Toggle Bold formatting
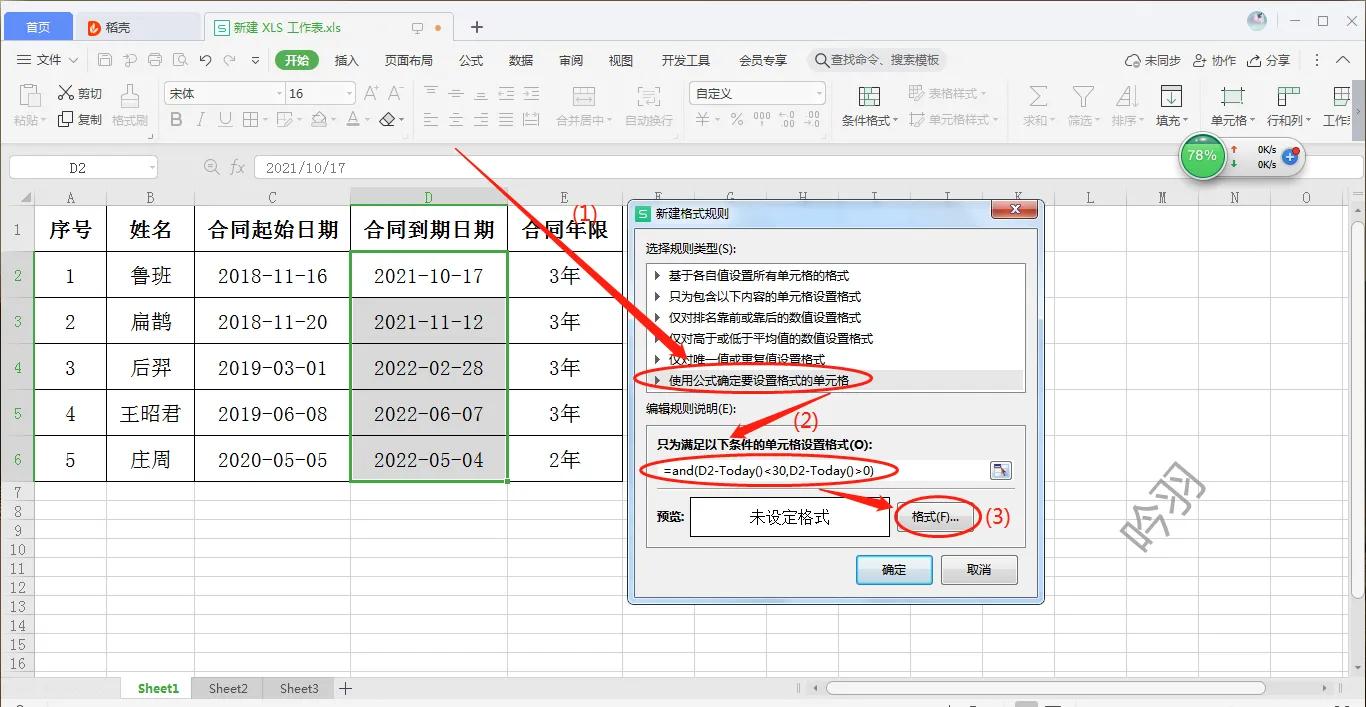Screen dimensions: 1366x707 [x=176, y=119]
